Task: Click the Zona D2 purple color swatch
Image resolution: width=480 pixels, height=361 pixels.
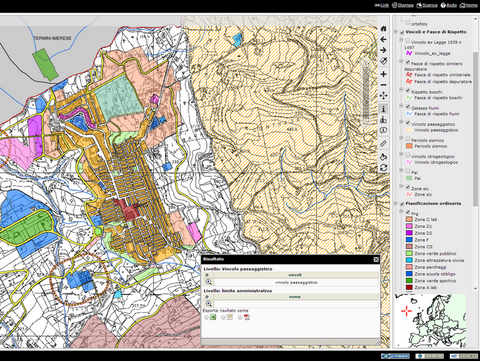Action: 409,233
